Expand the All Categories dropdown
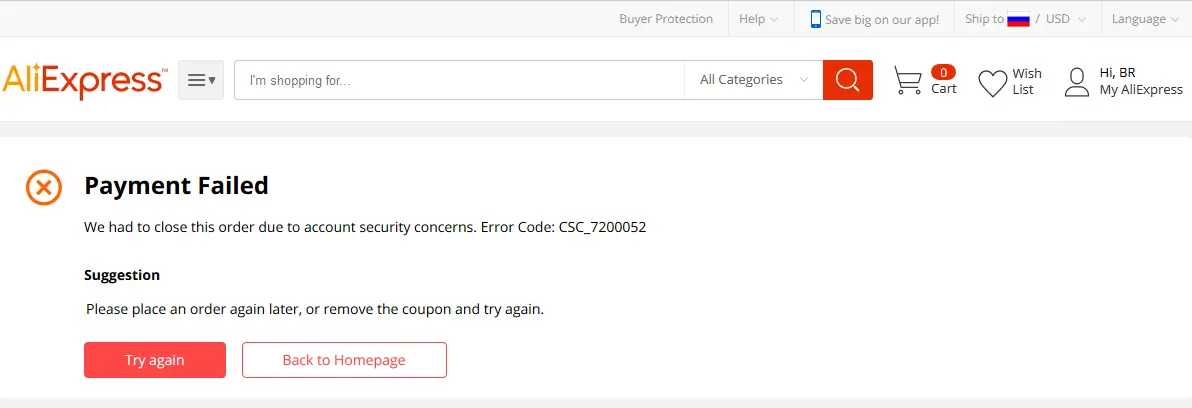1192x408 pixels. pyautogui.click(x=753, y=80)
